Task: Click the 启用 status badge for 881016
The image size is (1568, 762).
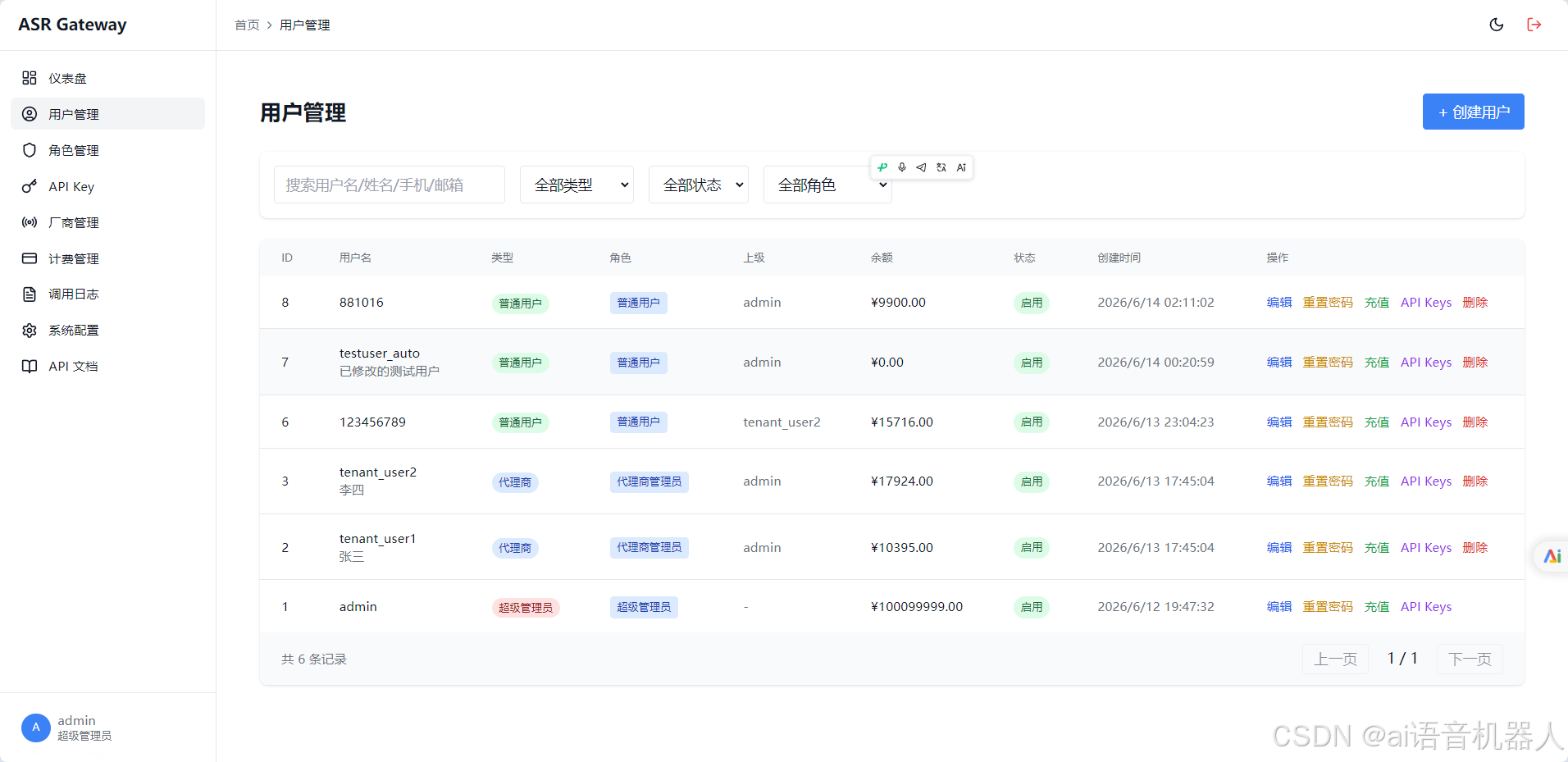Action: pyautogui.click(x=1032, y=303)
